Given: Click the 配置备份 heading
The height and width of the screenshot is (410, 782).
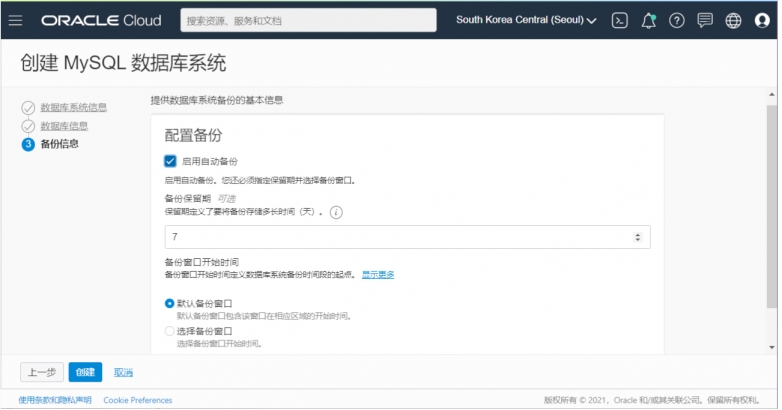Looking at the screenshot, I should (x=194, y=135).
